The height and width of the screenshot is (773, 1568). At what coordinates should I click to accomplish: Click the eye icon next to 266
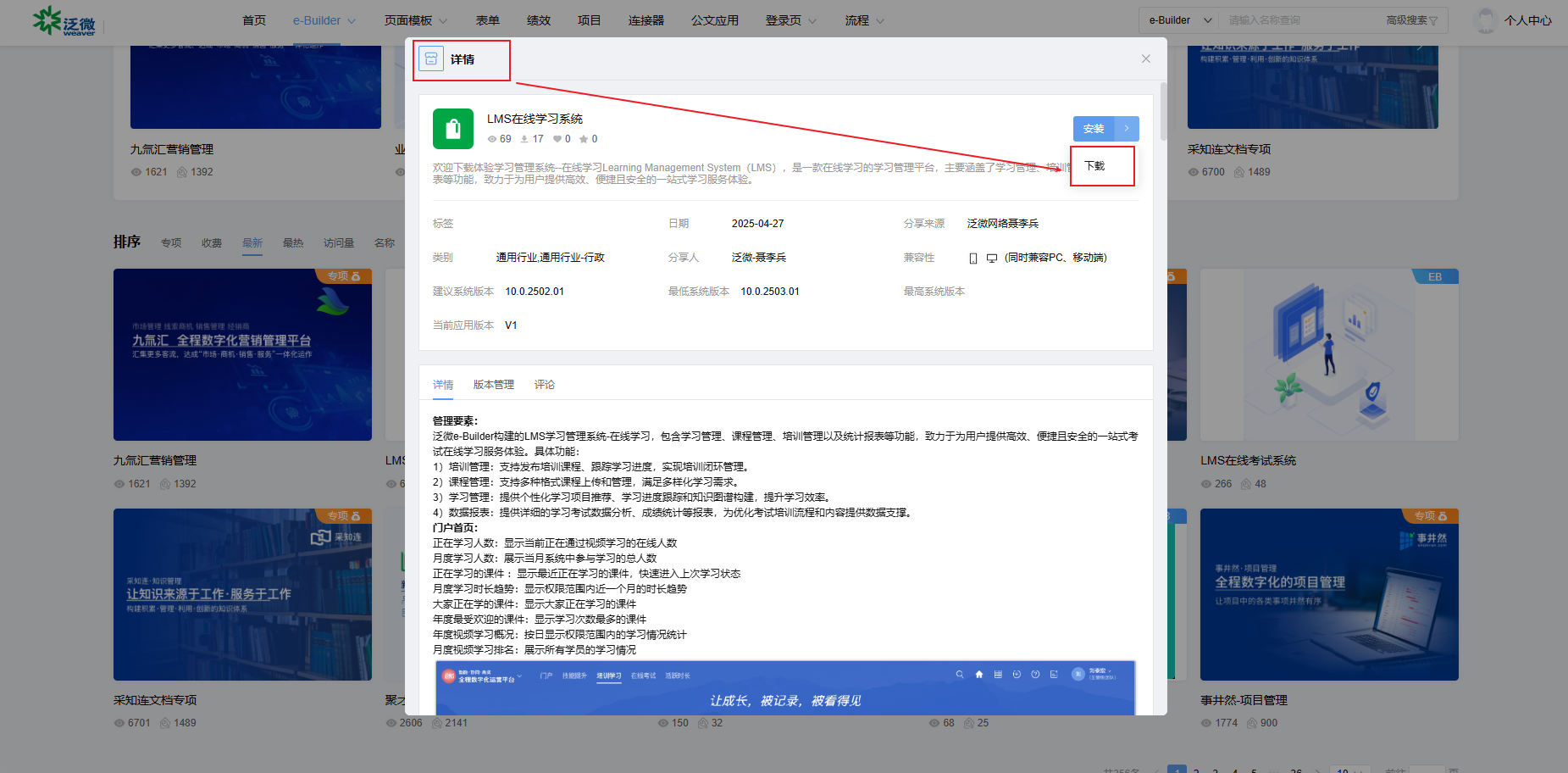click(x=1206, y=484)
